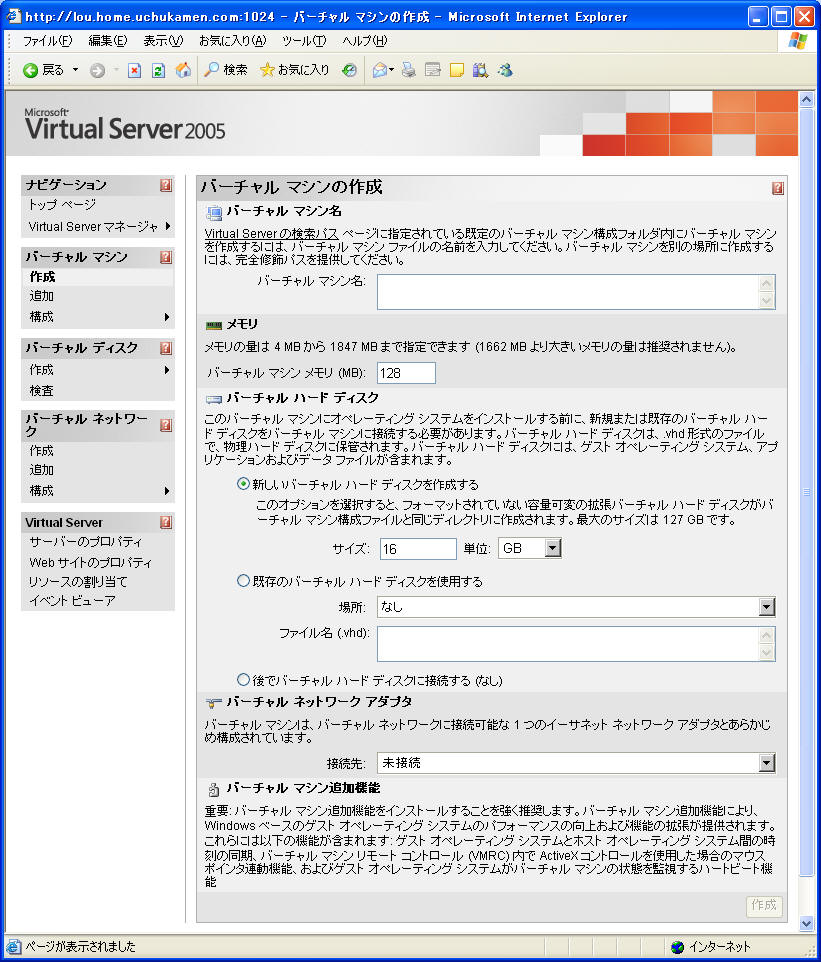Focus the バーチャル マシン メモリ (MB) field
Image resolution: width=821 pixels, height=962 pixels.
406,373
